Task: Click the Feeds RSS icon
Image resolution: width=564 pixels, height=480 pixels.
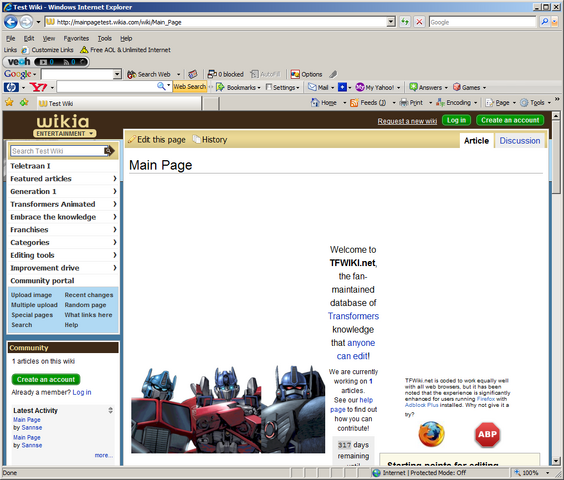Action: click(x=354, y=103)
